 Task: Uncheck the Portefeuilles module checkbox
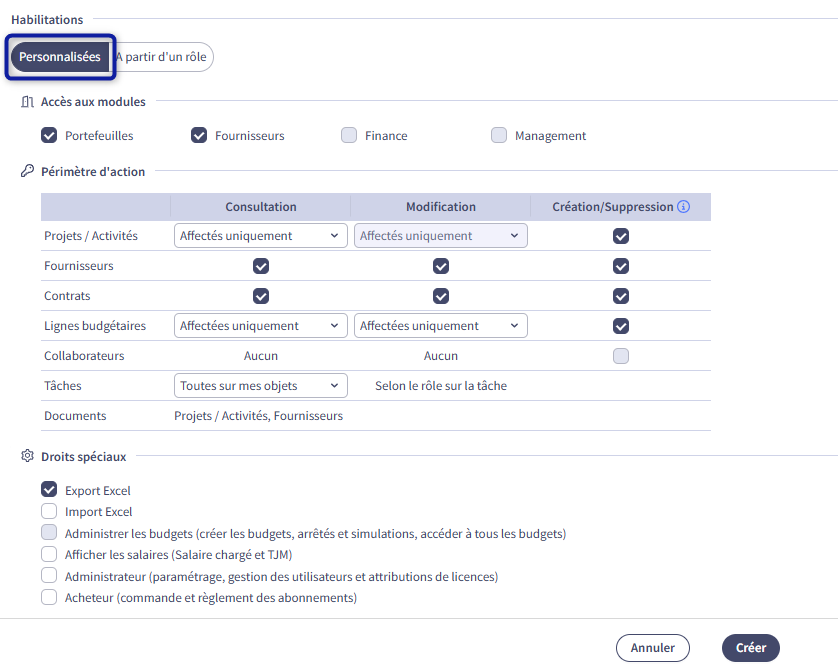click(x=49, y=135)
